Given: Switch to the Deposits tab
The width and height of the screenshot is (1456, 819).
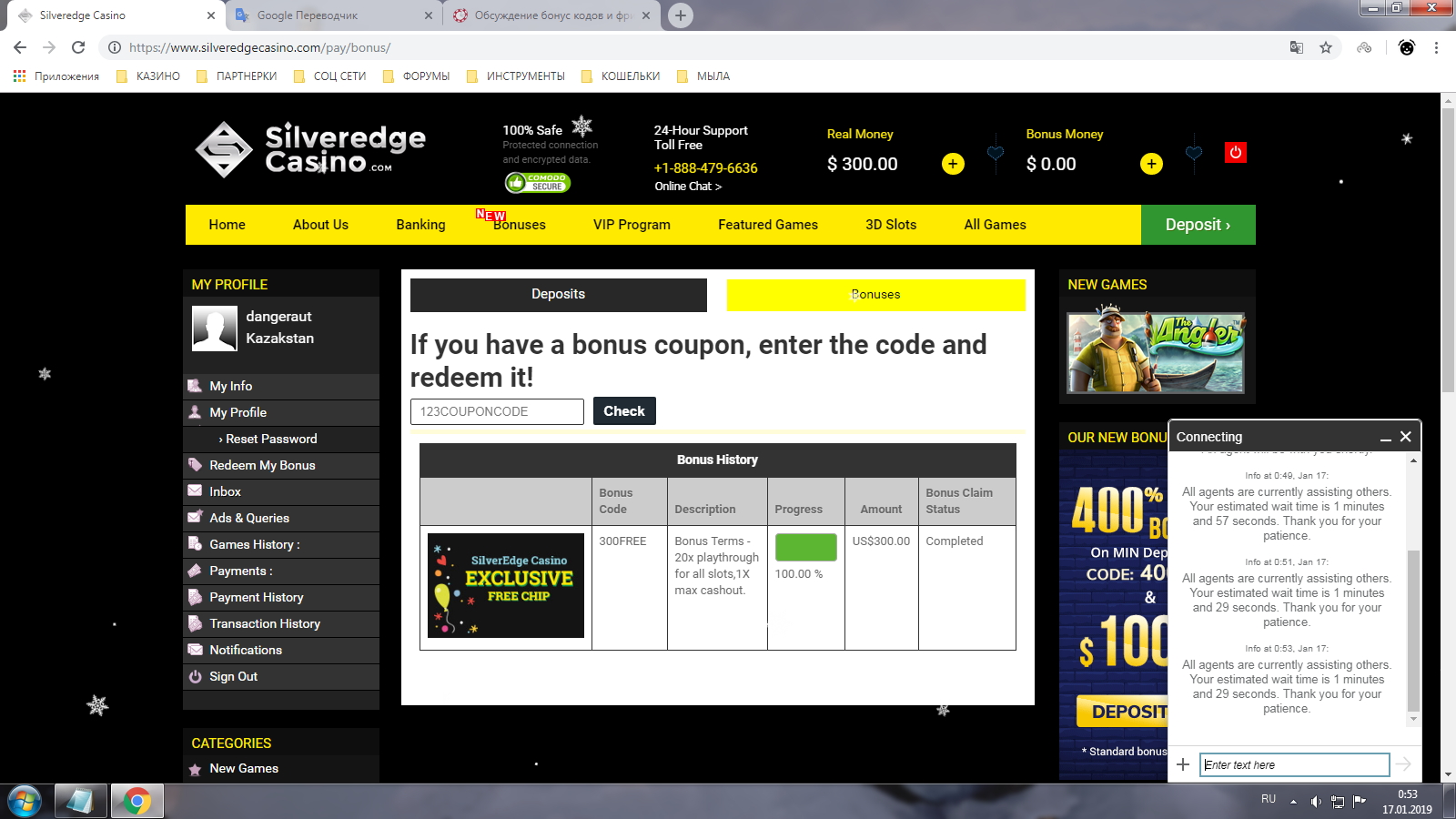Looking at the screenshot, I should coord(559,295).
